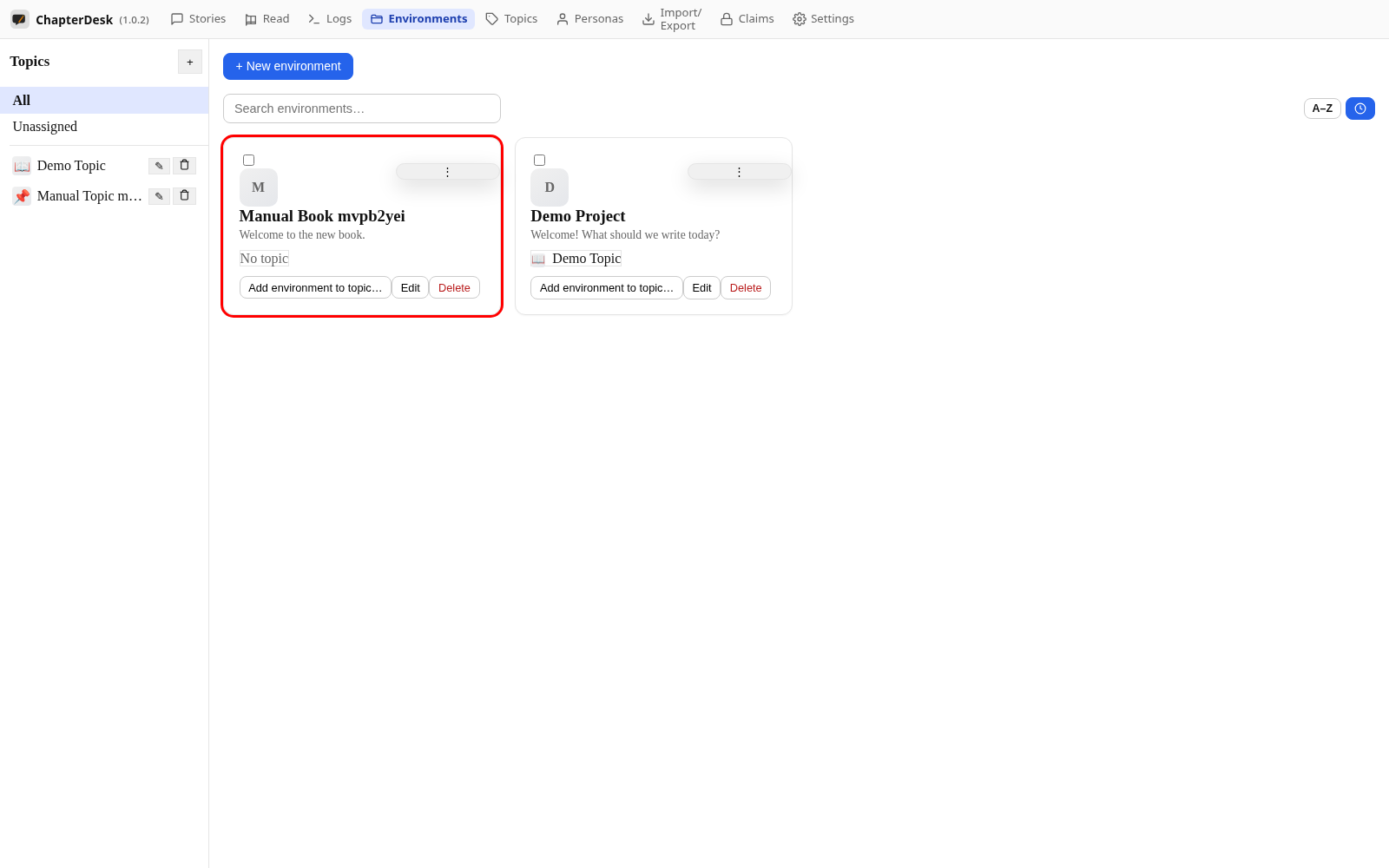This screenshot has height=868, width=1389.
Task: Sort environments A–Z
Action: [x=1322, y=108]
